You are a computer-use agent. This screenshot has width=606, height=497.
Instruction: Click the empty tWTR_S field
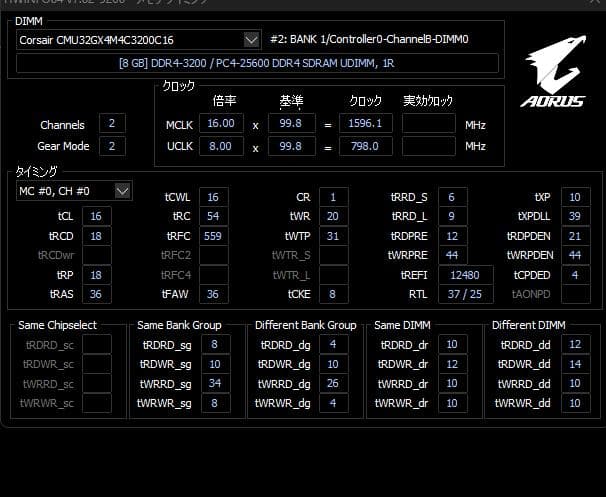pos(334,255)
